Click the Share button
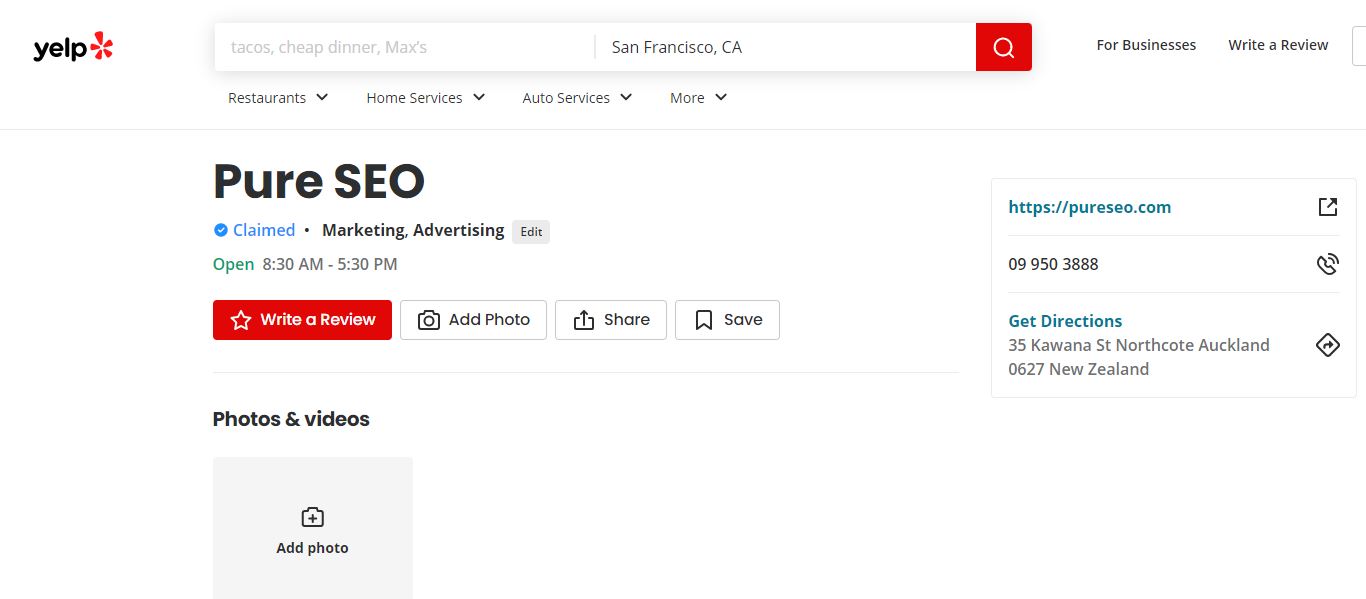Image resolution: width=1366 pixels, height=599 pixels. [611, 320]
